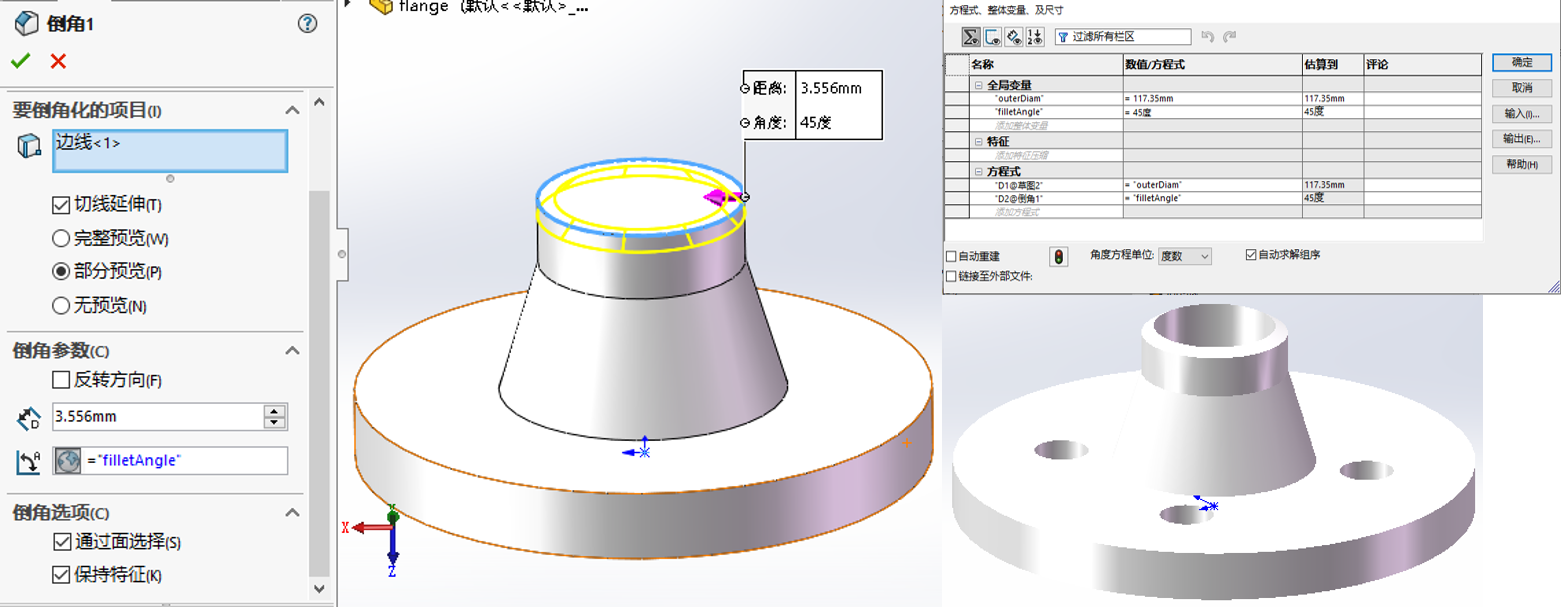The height and width of the screenshot is (607, 1561).
Task: Click the undo arrow in equations dialog
Action: coord(1206,37)
